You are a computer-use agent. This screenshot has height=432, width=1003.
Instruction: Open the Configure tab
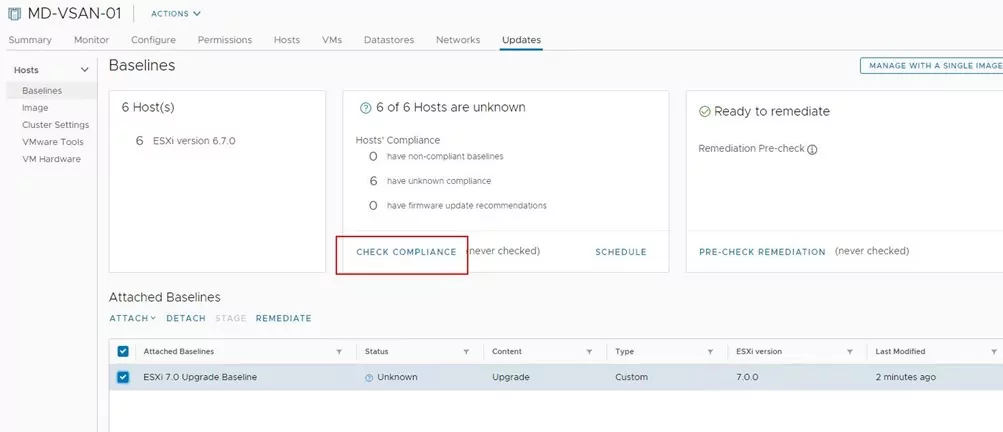point(154,40)
